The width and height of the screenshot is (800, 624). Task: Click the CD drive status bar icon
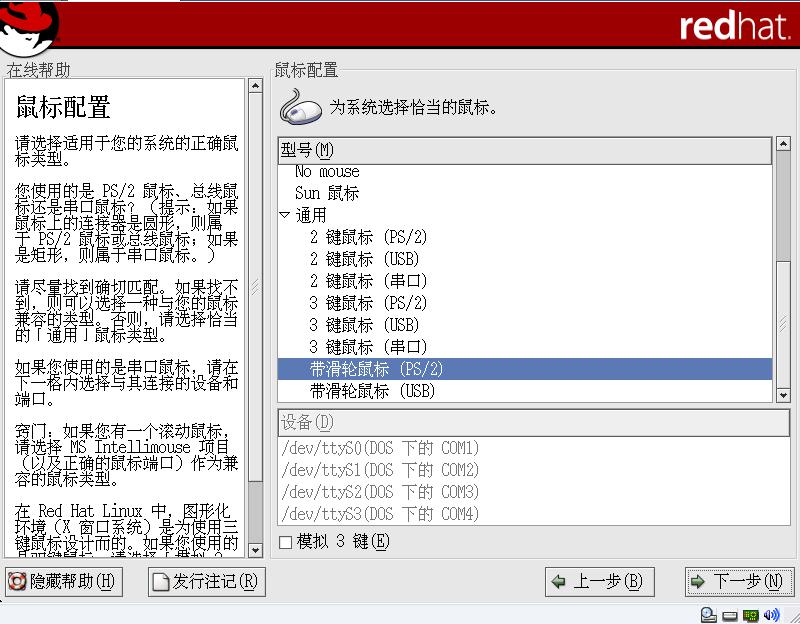(708, 615)
